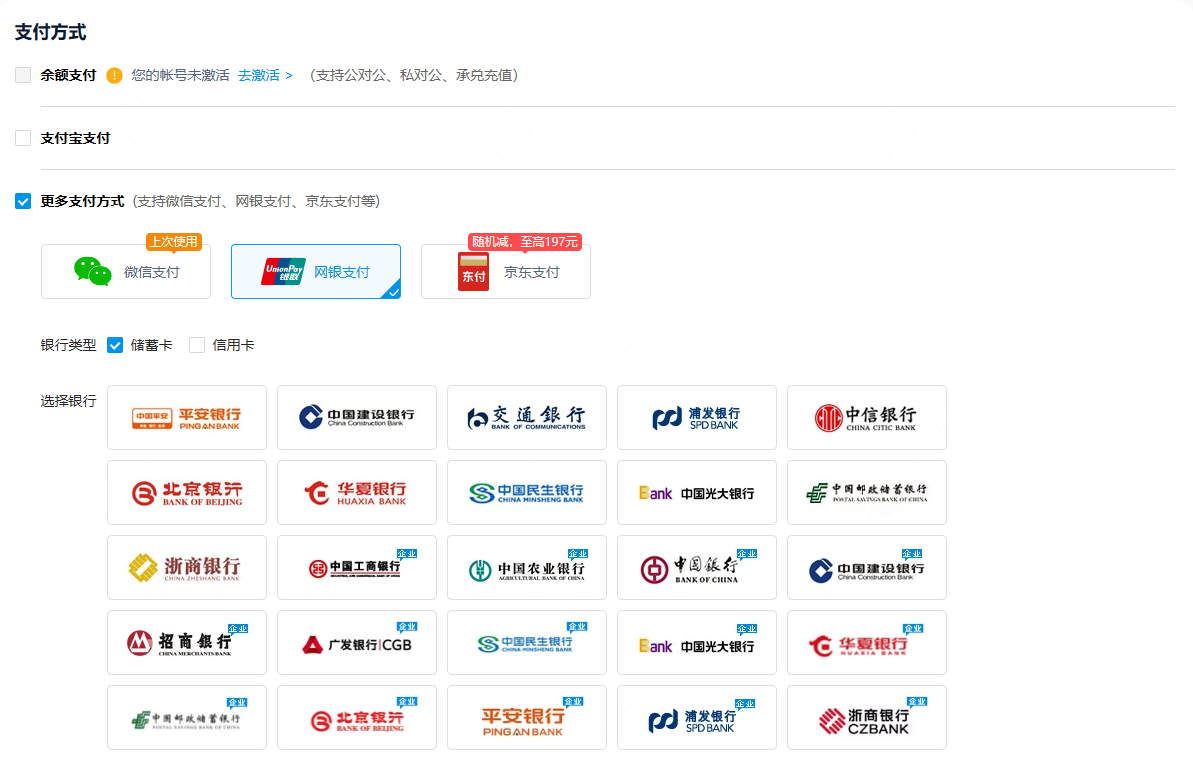
Task: Uncheck the more payment methods (更多支付方式) checkbox
Action: tap(23, 201)
